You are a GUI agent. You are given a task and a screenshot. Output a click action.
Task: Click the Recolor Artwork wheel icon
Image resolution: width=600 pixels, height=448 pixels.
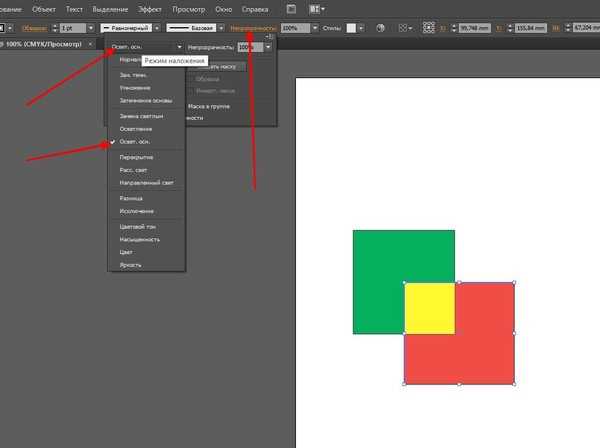tap(380, 28)
